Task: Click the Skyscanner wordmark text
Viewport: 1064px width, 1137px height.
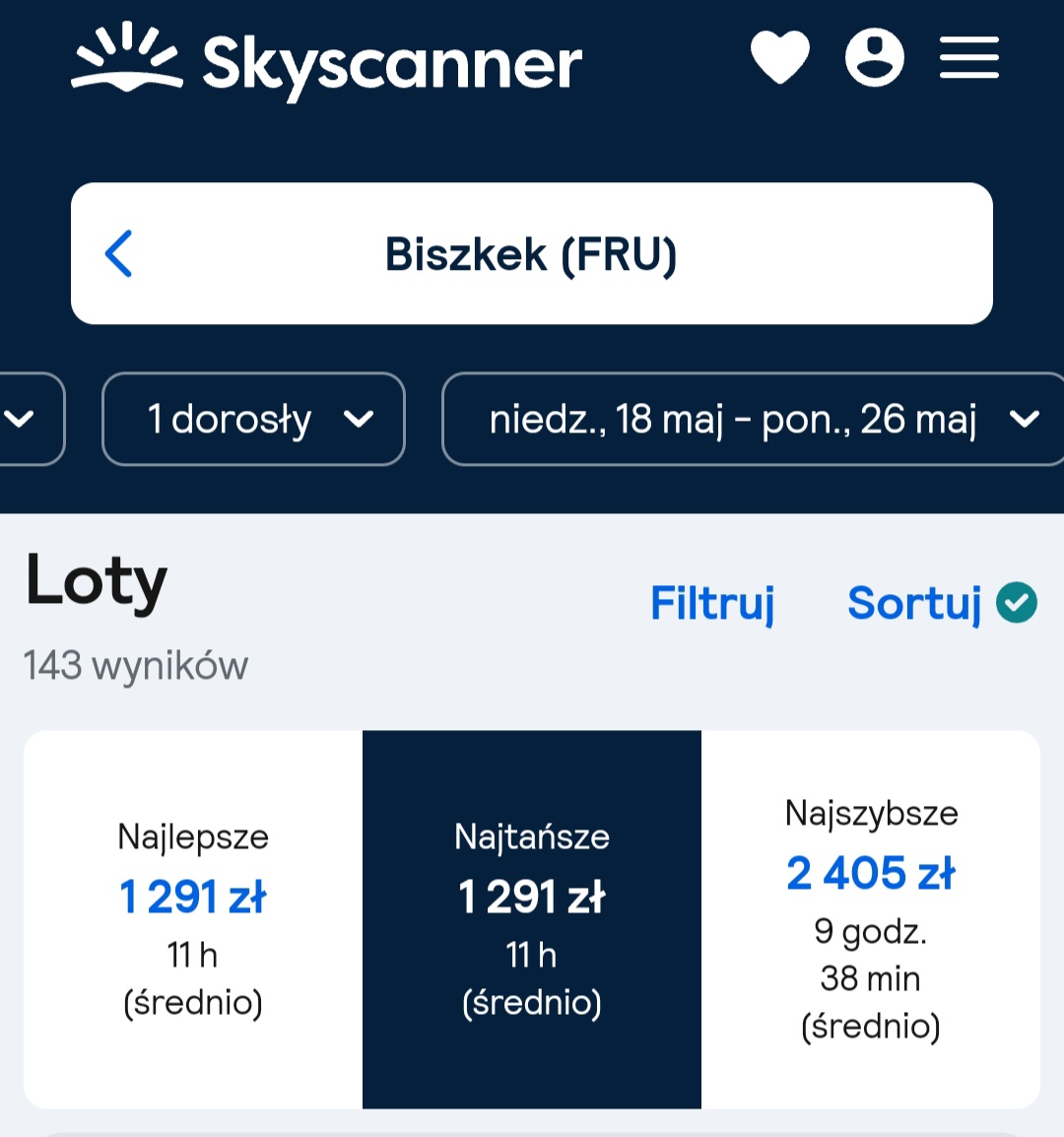Action: pos(392,65)
